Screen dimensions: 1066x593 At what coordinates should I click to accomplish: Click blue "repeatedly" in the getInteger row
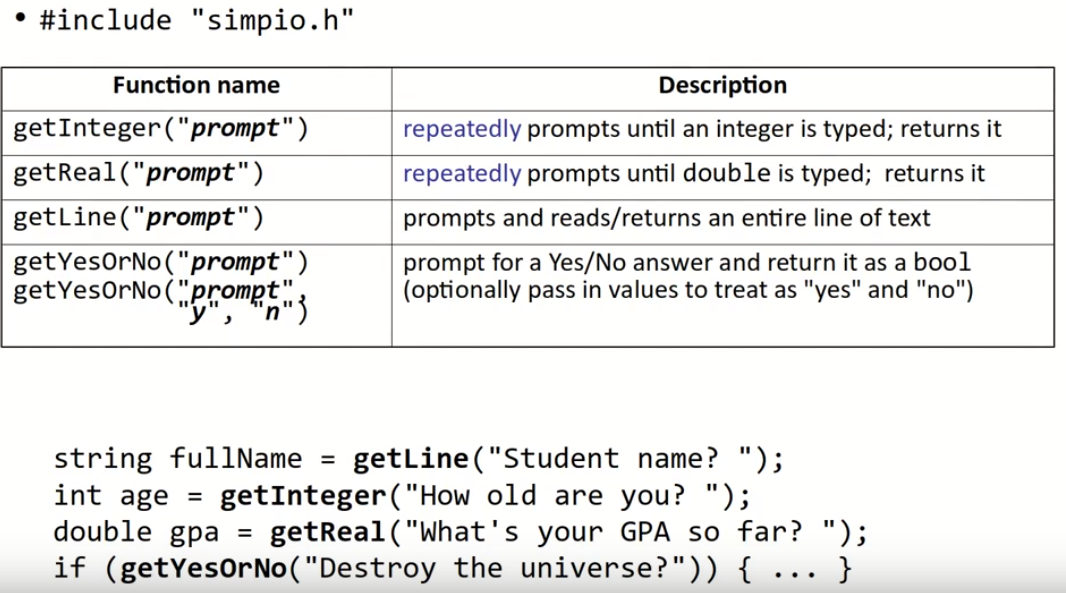[x=461, y=129]
